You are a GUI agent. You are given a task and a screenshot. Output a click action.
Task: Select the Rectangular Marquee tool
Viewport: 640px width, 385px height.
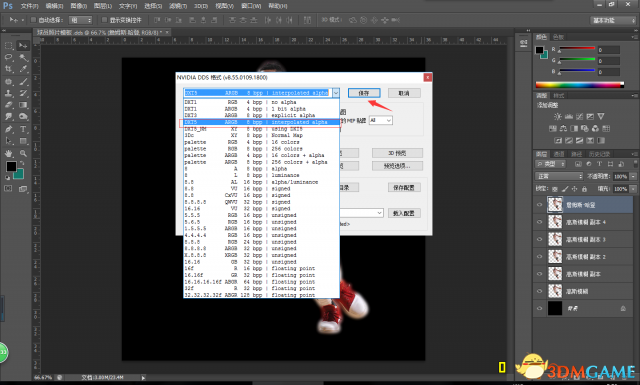[9, 45]
